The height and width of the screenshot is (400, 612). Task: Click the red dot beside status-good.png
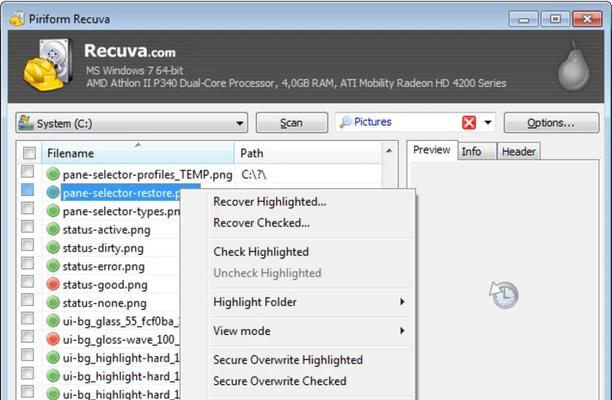click(x=53, y=284)
